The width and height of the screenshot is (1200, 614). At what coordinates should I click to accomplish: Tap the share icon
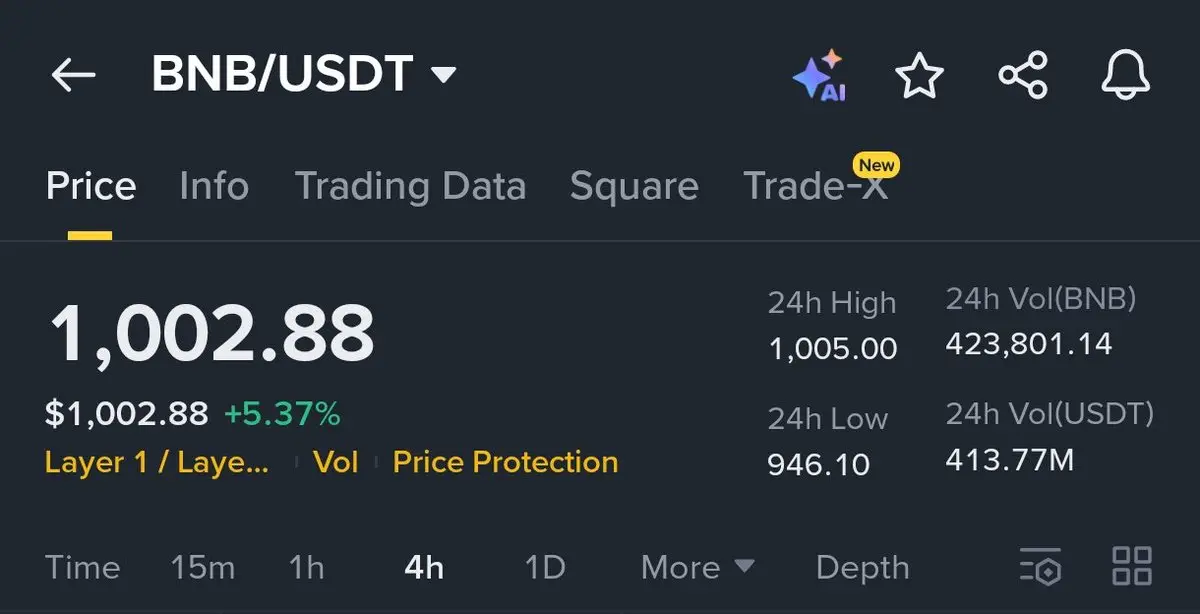[1023, 76]
